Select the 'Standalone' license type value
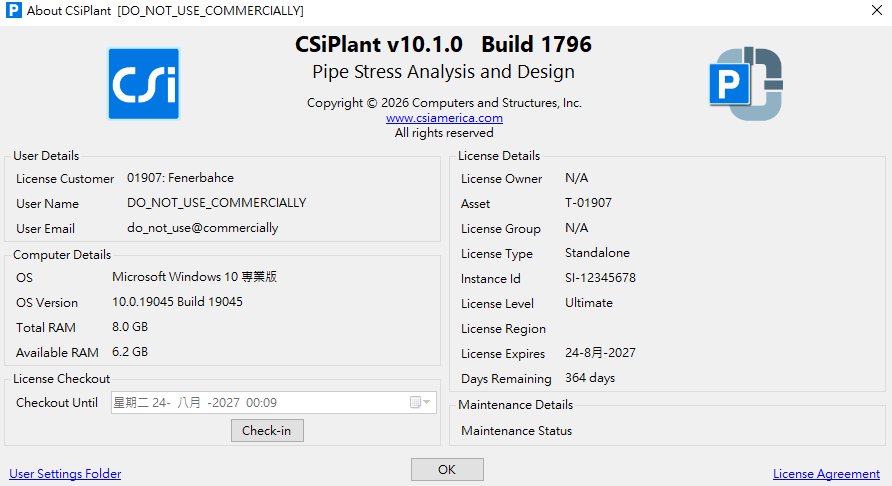This screenshot has height=486, width=892. pos(597,253)
